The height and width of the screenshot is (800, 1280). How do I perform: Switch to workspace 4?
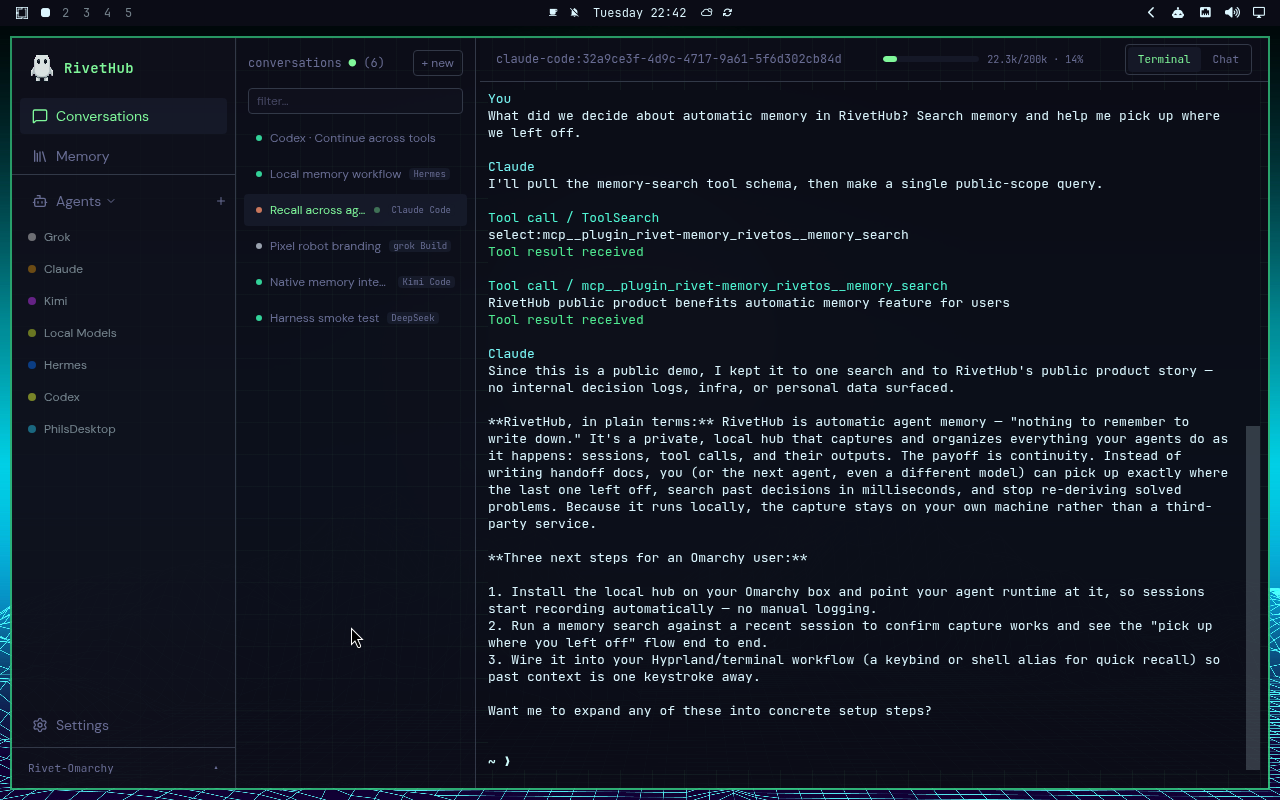(108, 13)
